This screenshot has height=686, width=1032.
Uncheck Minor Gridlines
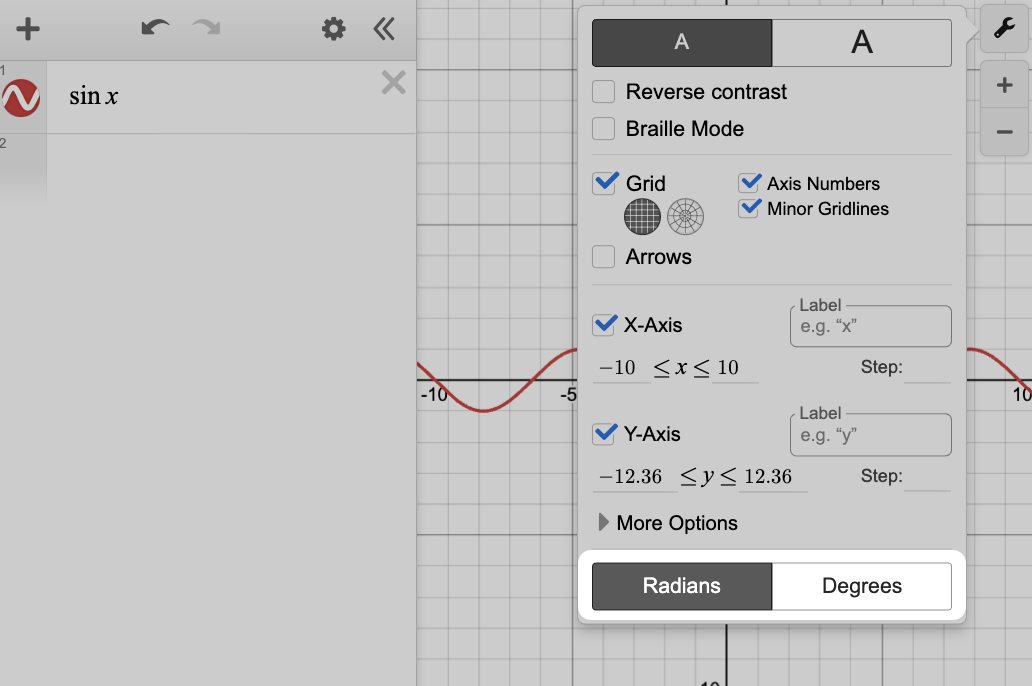click(x=750, y=209)
